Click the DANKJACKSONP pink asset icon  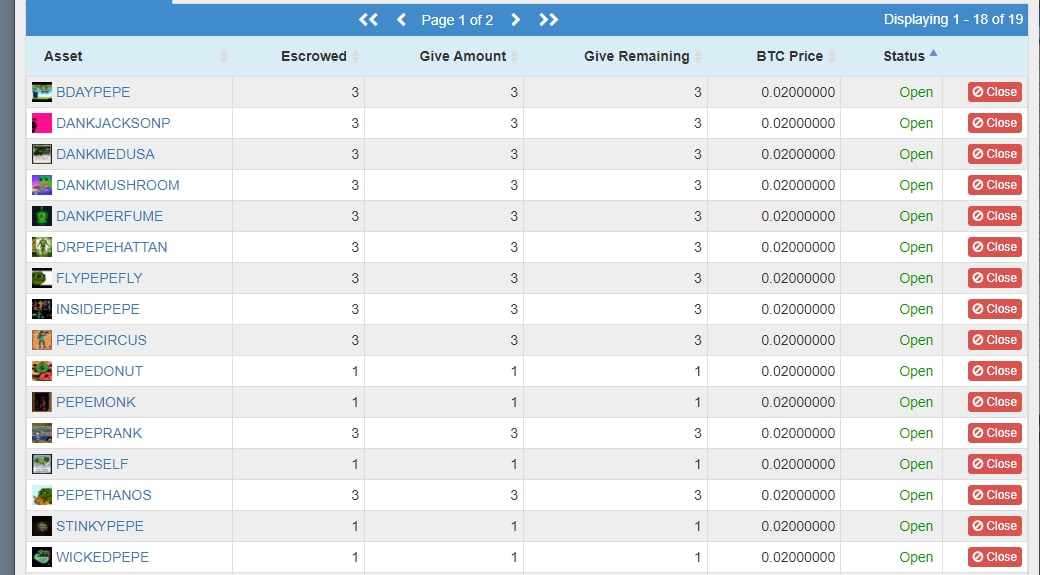[42, 123]
